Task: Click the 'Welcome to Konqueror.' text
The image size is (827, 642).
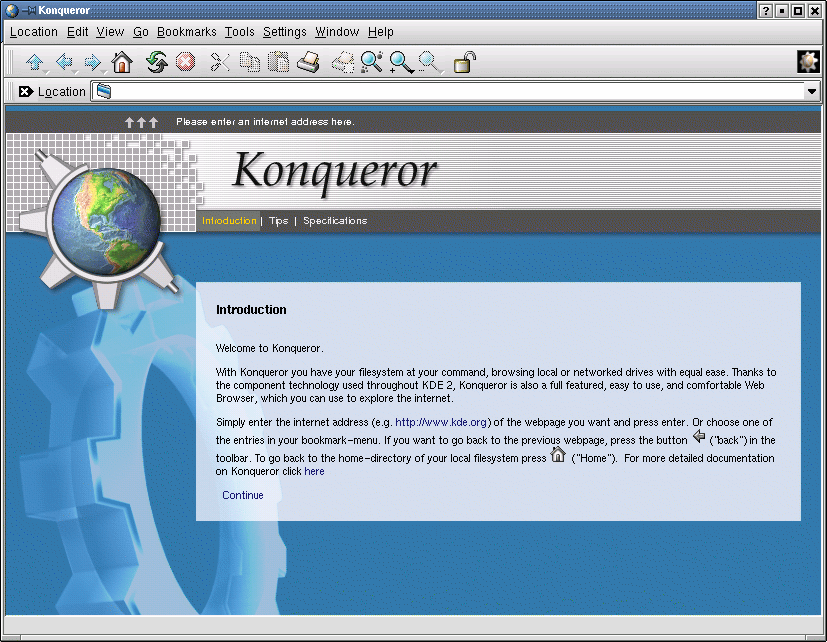Action: pyautogui.click(x=270, y=348)
